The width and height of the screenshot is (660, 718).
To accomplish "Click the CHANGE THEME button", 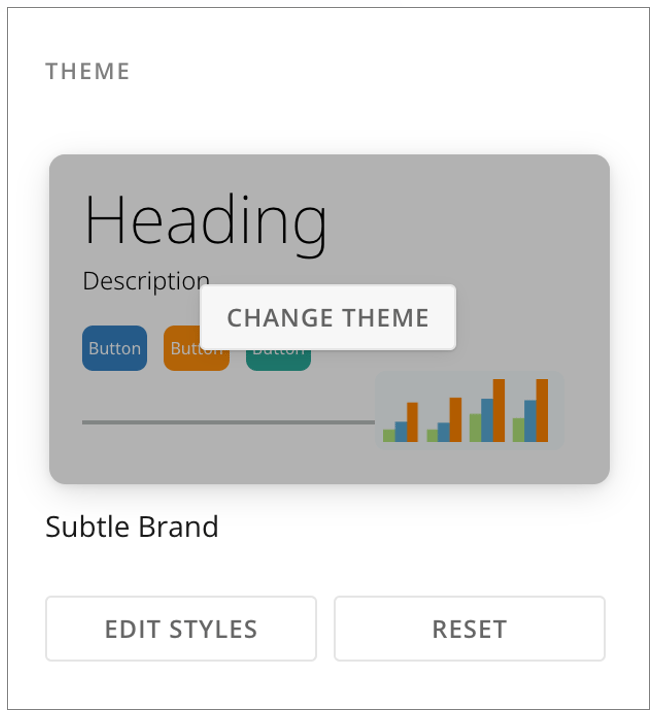I will 328,317.
